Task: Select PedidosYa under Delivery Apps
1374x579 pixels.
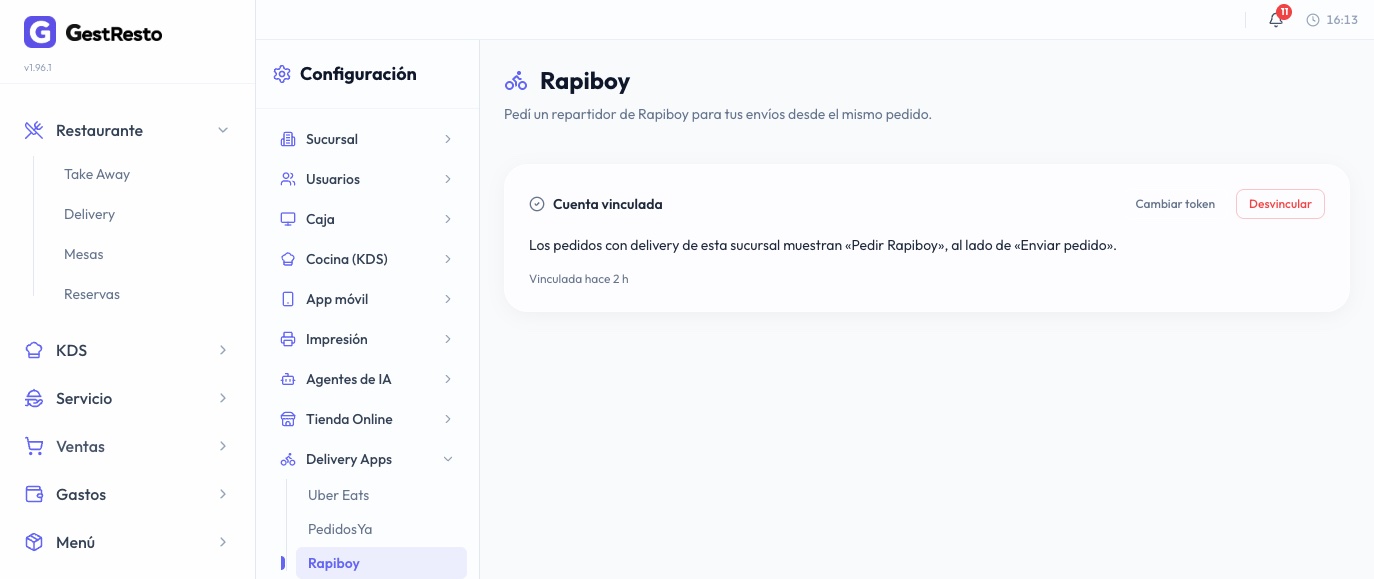Action: coord(340,529)
